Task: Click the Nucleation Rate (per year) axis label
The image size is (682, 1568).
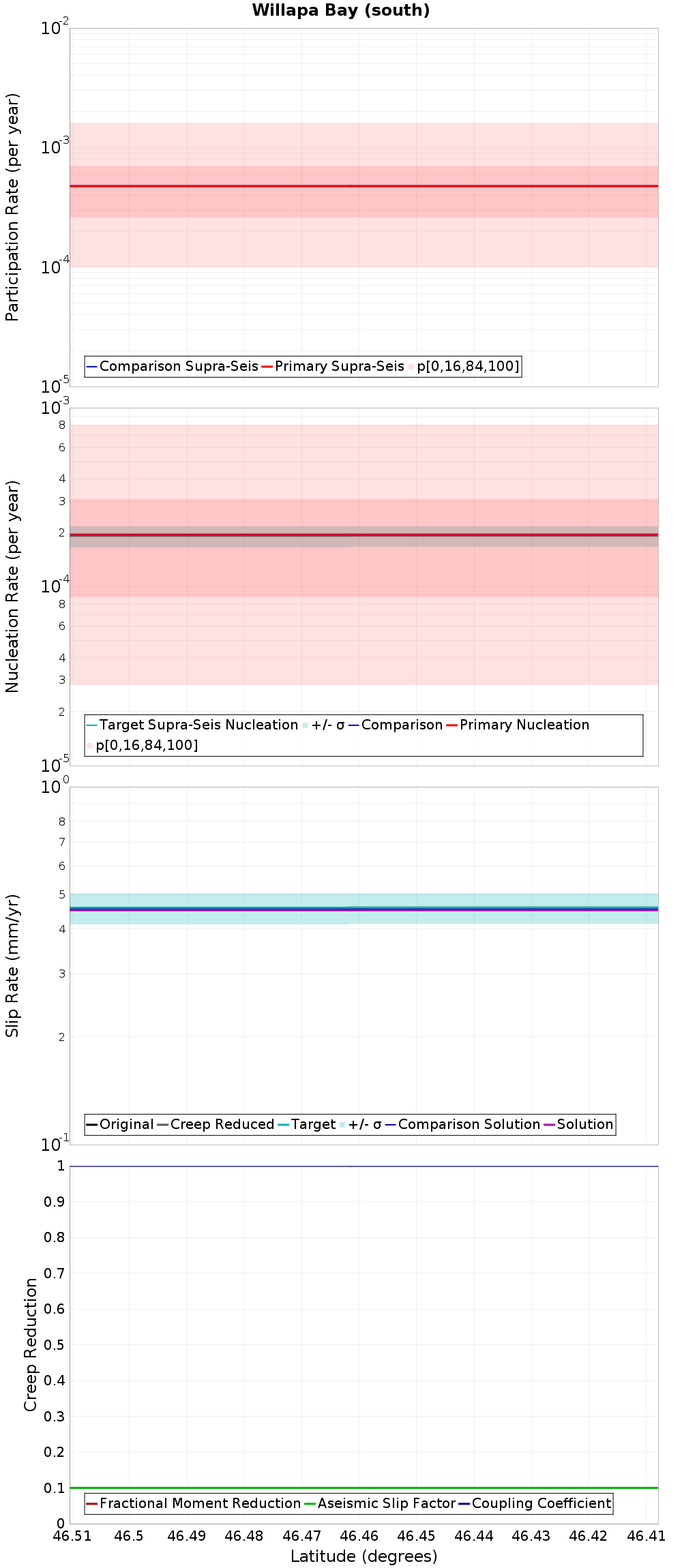Action: (12, 587)
